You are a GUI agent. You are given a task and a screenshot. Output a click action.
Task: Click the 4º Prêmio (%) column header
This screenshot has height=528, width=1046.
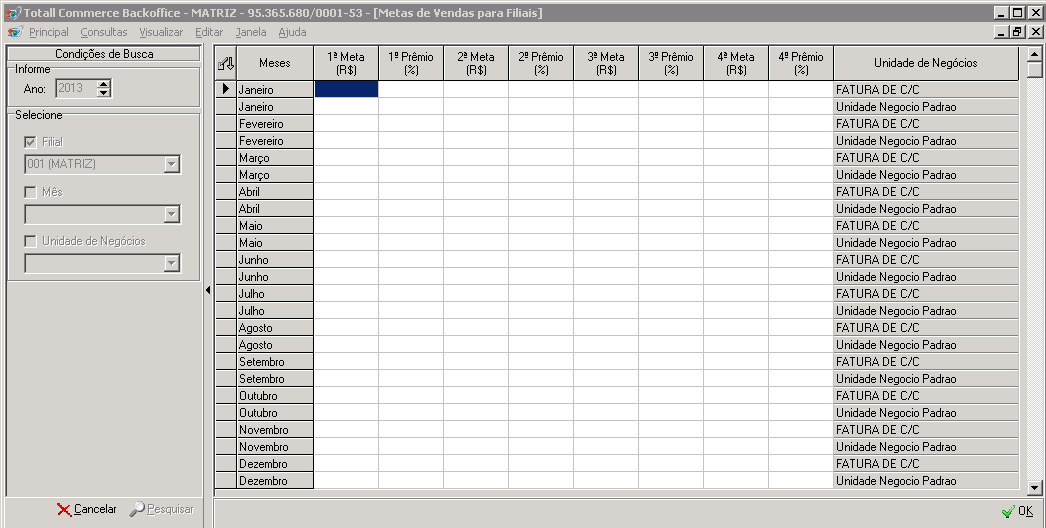[x=801, y=63]
